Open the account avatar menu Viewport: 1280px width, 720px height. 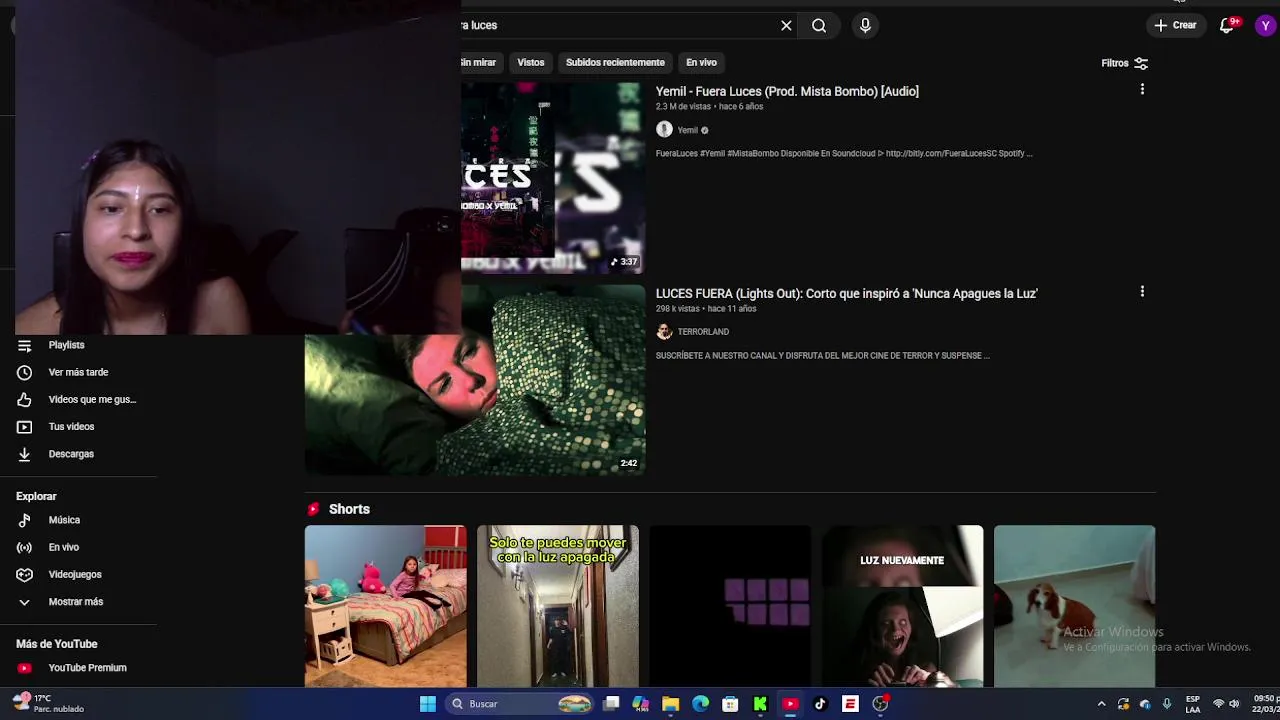[1266, 26]
